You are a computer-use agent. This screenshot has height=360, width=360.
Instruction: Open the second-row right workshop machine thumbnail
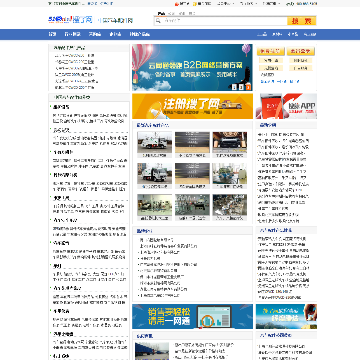[x=230, y=173]
